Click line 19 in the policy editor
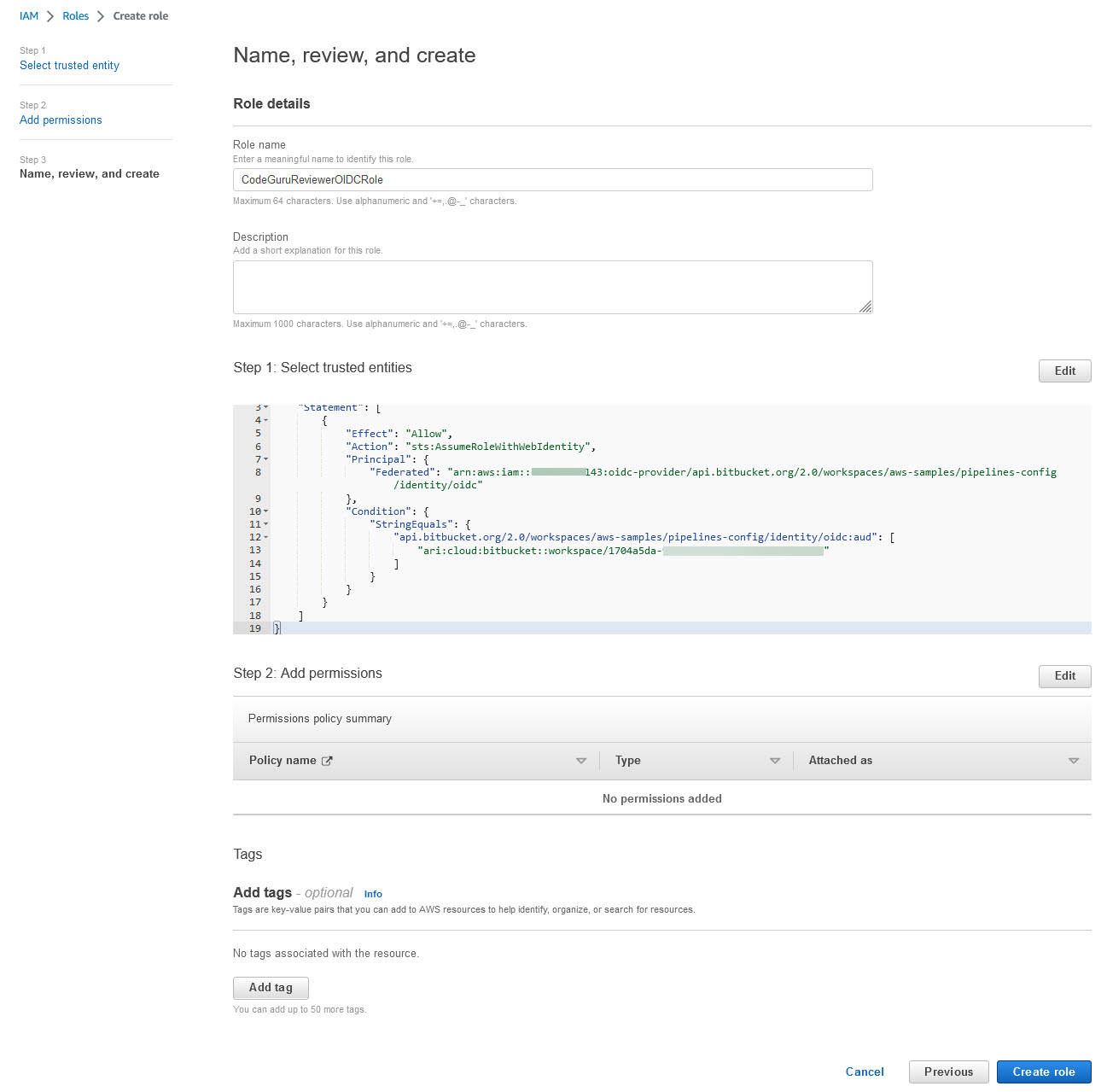Viewport: 1107px width, 1092px height. click(661, 628)
